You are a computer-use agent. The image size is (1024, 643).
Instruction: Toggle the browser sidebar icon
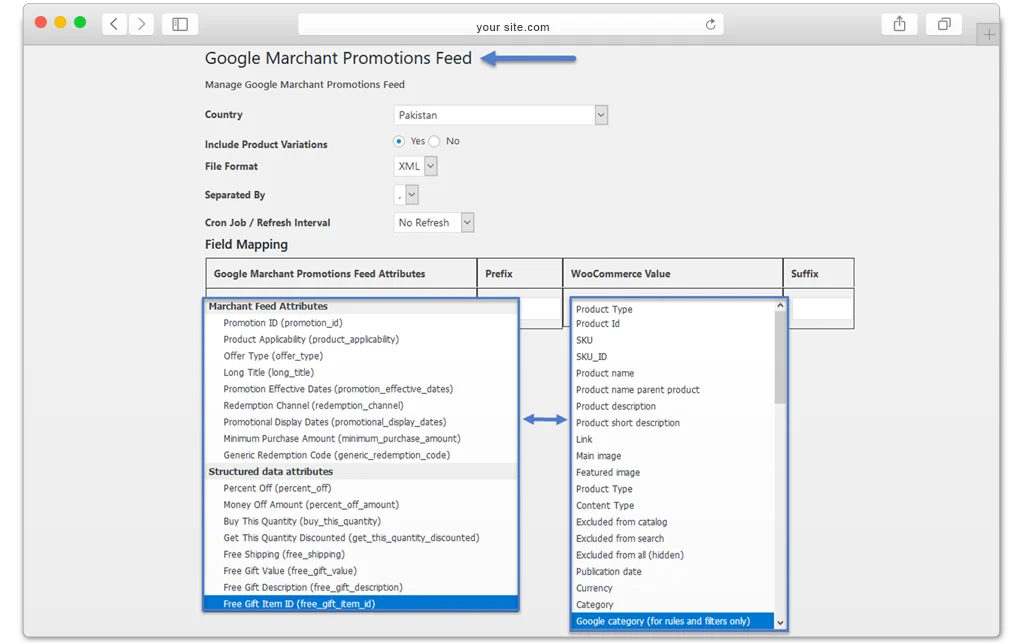tap(180, 24)
